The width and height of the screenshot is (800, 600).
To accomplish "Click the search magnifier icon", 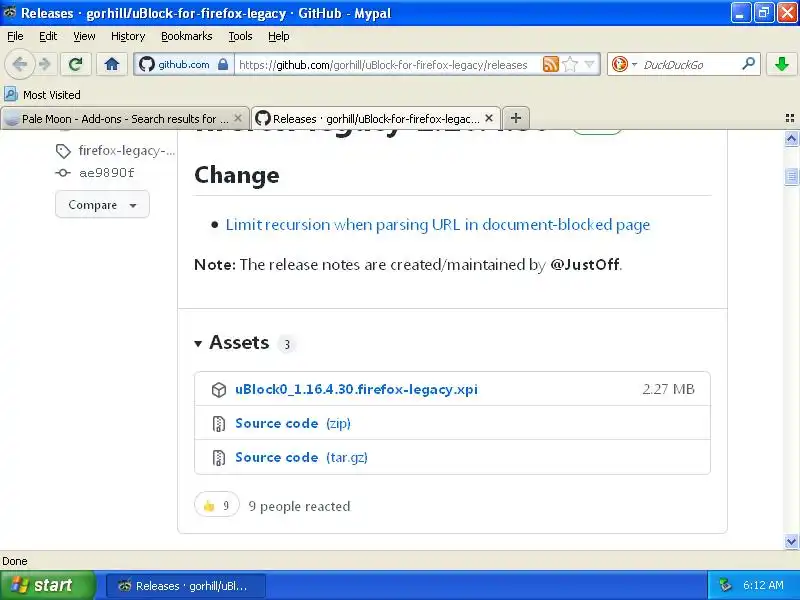I will [748, 64].
